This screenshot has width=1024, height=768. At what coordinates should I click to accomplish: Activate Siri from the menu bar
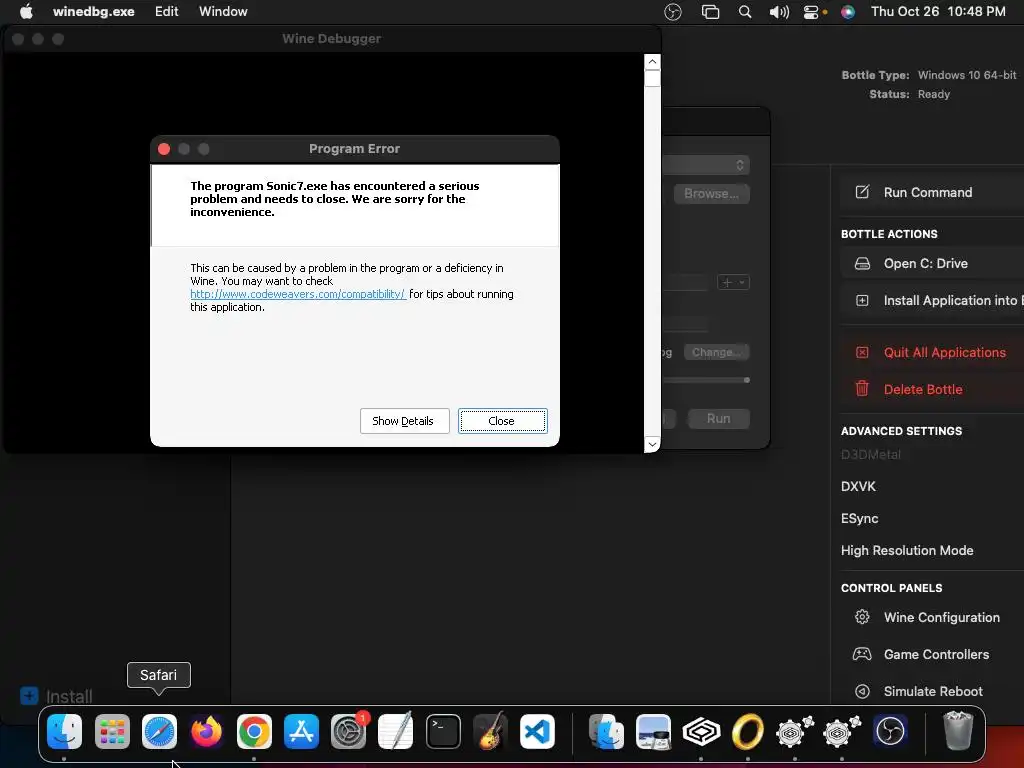848,12
